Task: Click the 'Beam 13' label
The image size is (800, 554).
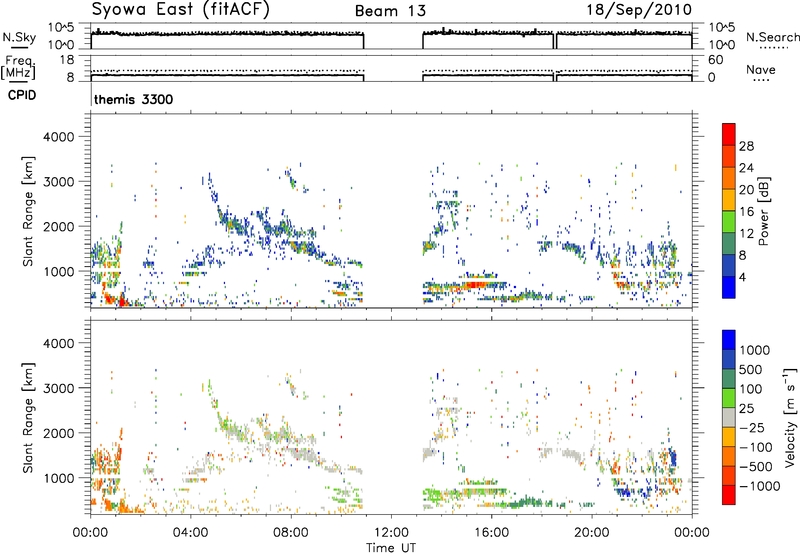Action: (x=390, y=11)
